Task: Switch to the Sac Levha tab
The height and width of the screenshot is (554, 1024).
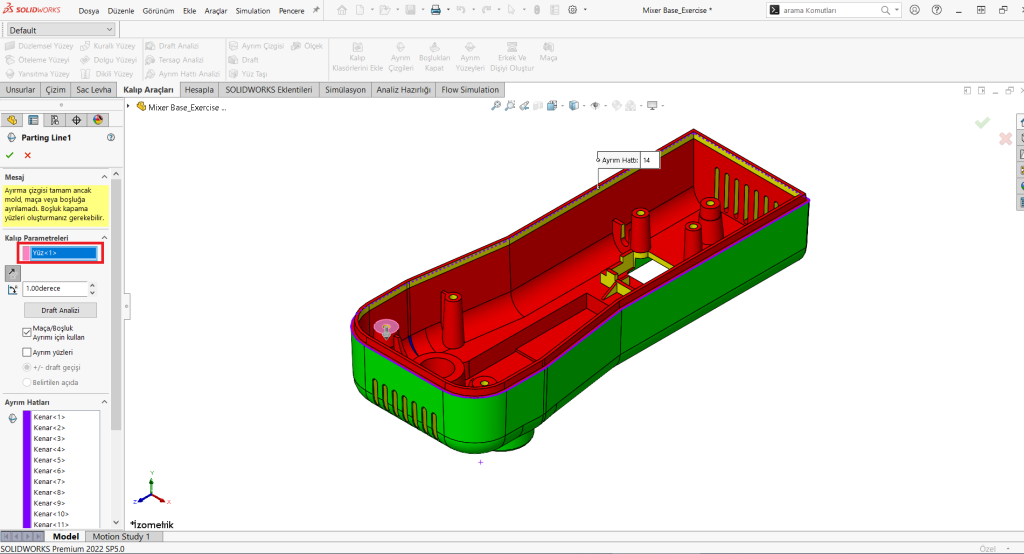Action: click(93, 90)
